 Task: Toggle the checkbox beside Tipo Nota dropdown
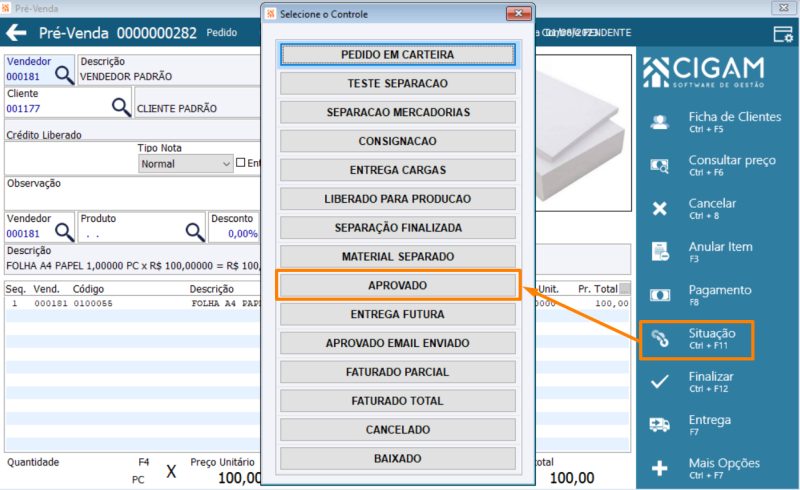click(241, 163)
